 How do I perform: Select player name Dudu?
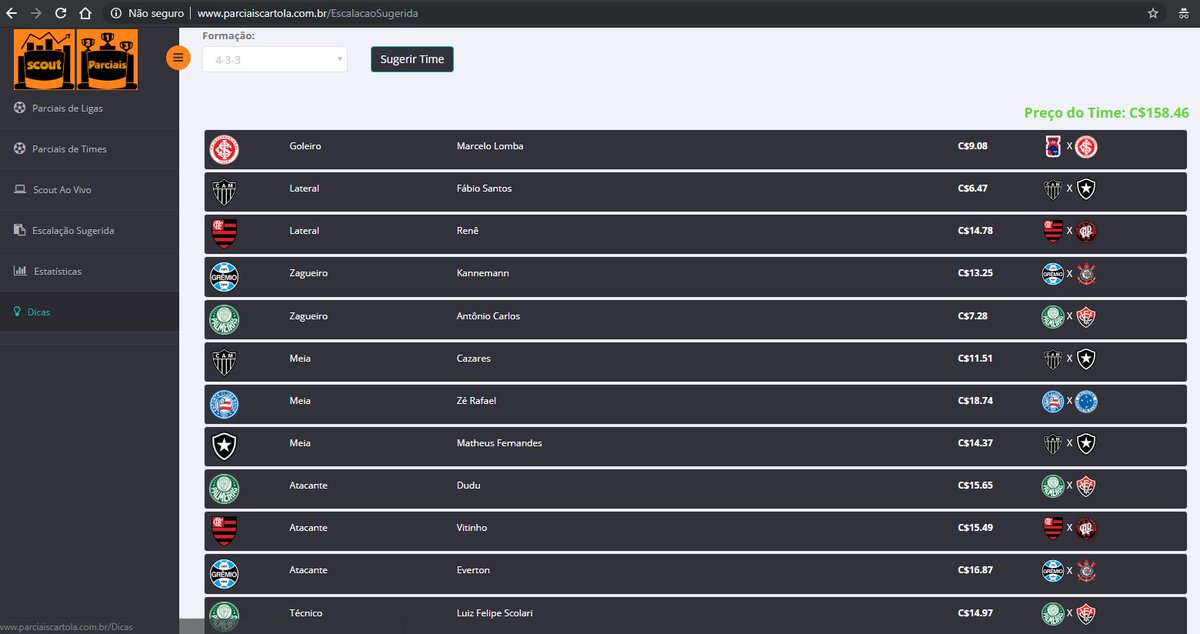point(468,485)
